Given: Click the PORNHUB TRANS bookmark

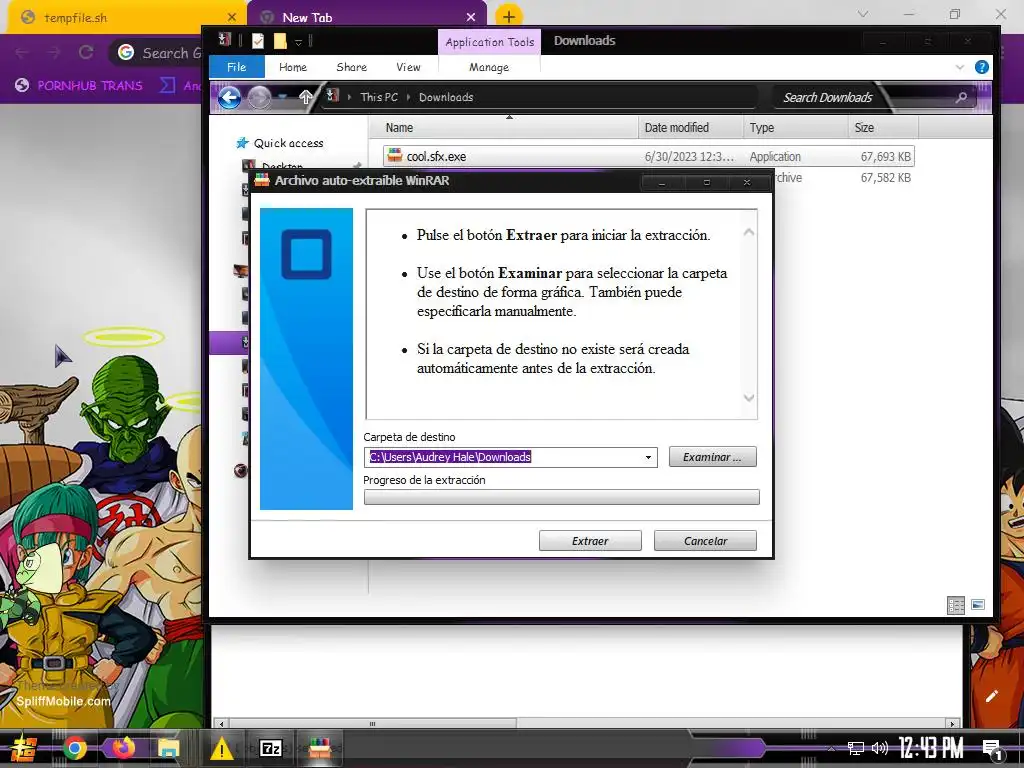Looking at the screenshot, I should coord(79,86).
